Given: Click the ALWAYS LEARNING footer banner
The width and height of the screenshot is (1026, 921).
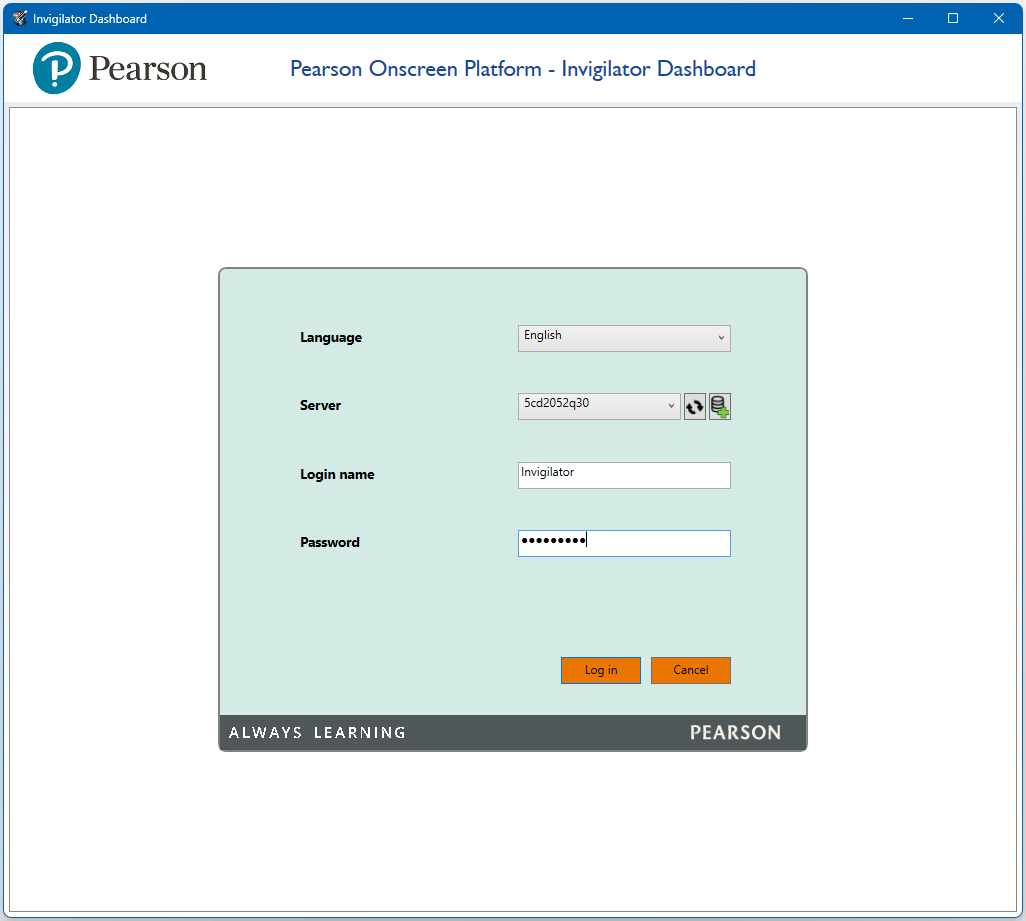Looking at the screenshot, I should click(x=315, y=732).
